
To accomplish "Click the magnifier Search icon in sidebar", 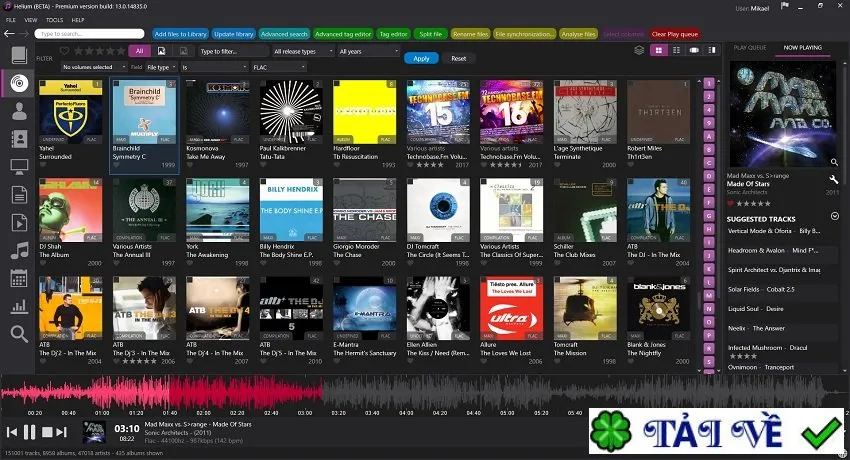I will pyautogui.click(x=19, y=334).
